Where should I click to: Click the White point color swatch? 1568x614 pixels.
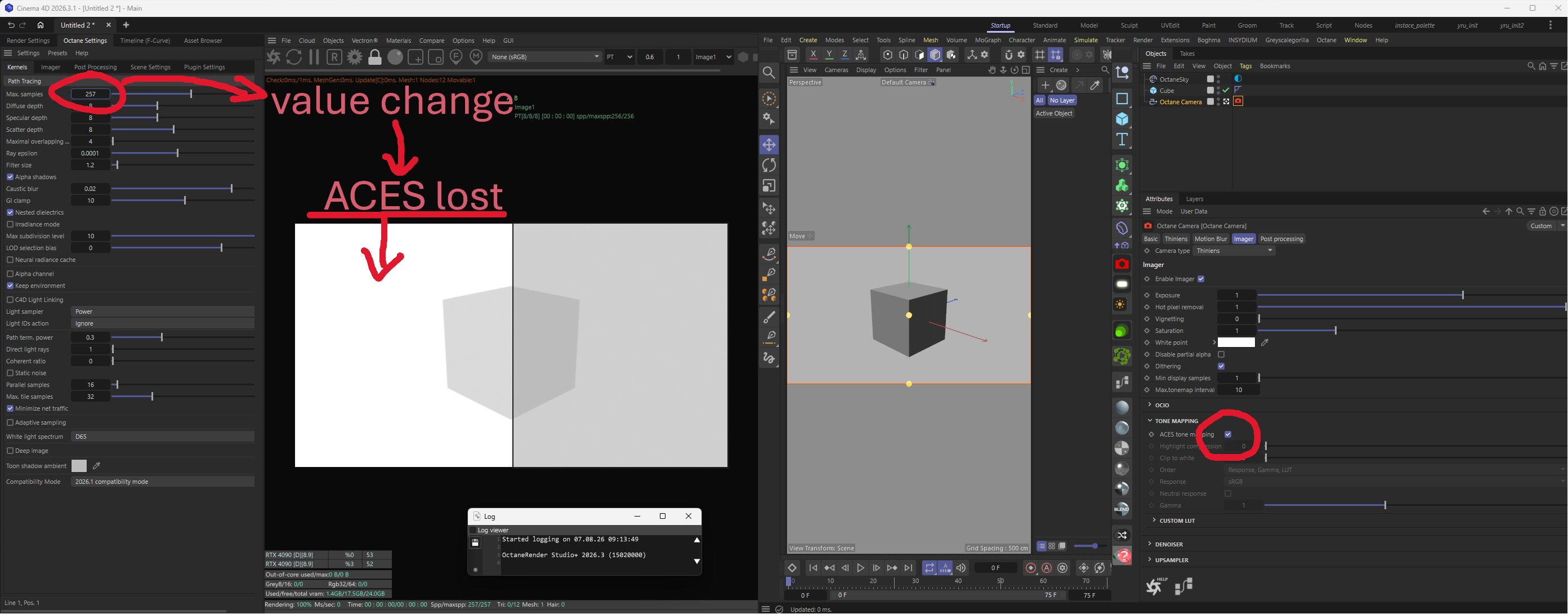tap(1236, 342)
